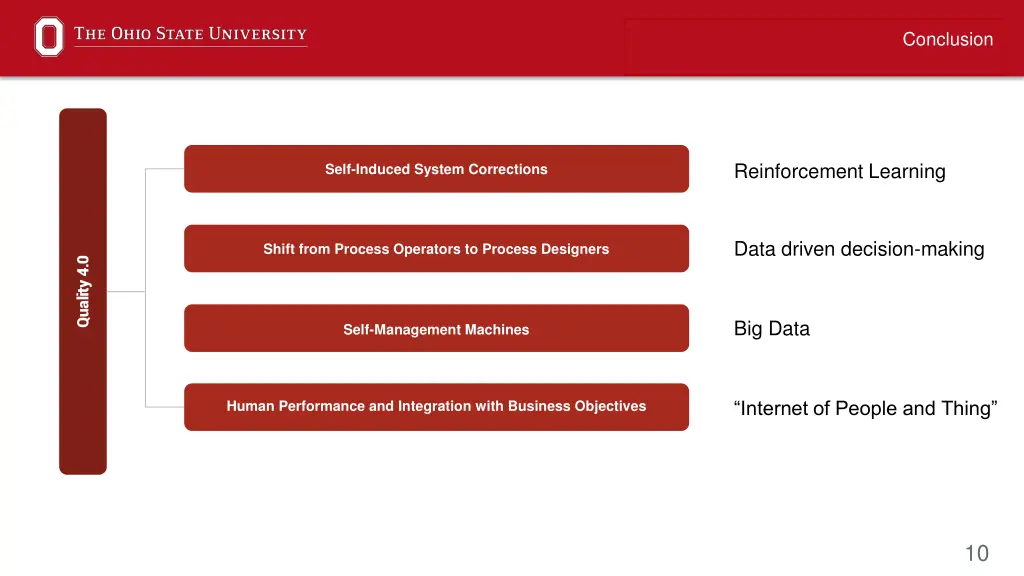
Task: Click the red header banner area
Action: (512, 38)
